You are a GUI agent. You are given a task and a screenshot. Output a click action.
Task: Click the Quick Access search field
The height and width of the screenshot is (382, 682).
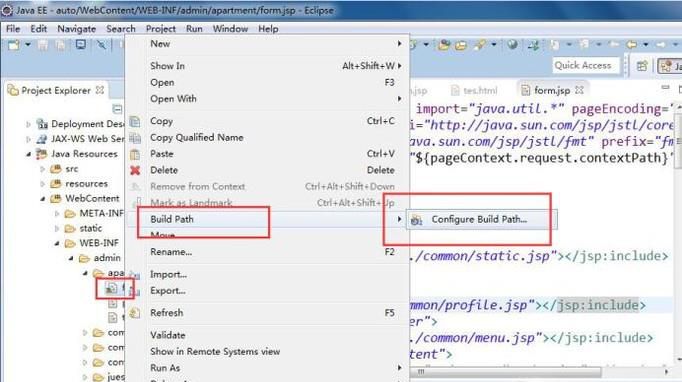tap(585, 66)
